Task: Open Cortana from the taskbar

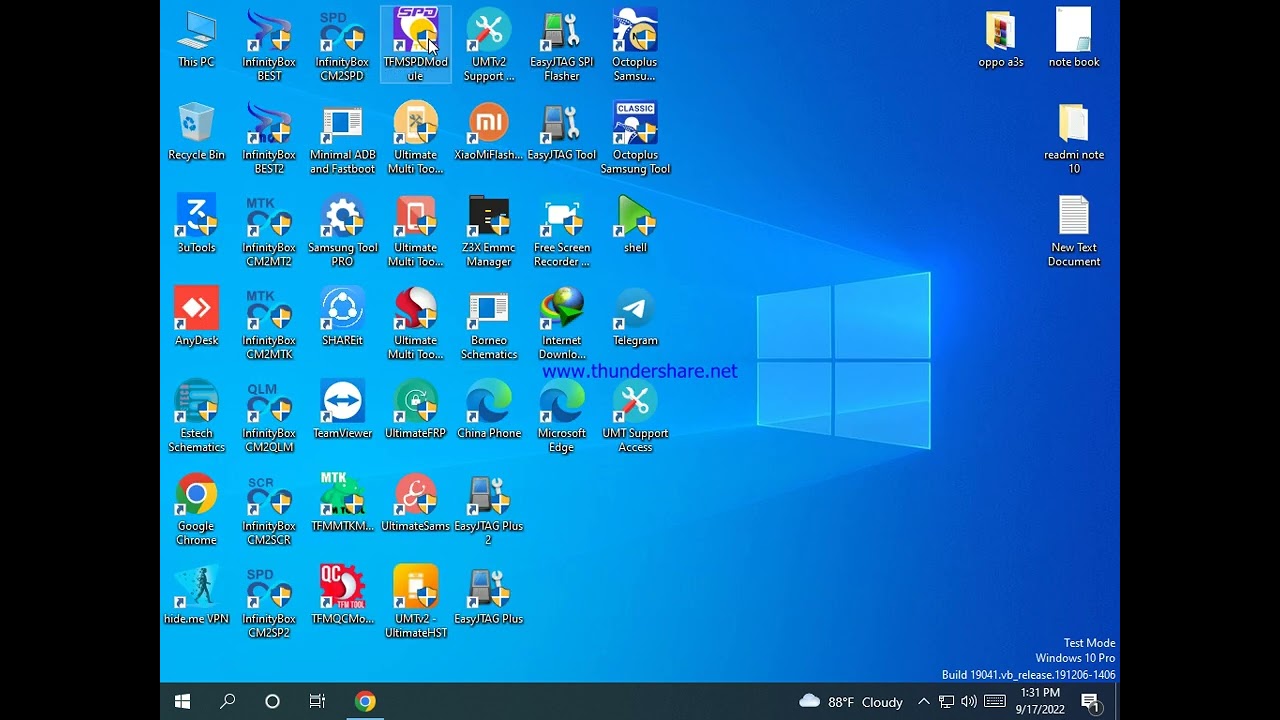Action: (x=272, y=701)
